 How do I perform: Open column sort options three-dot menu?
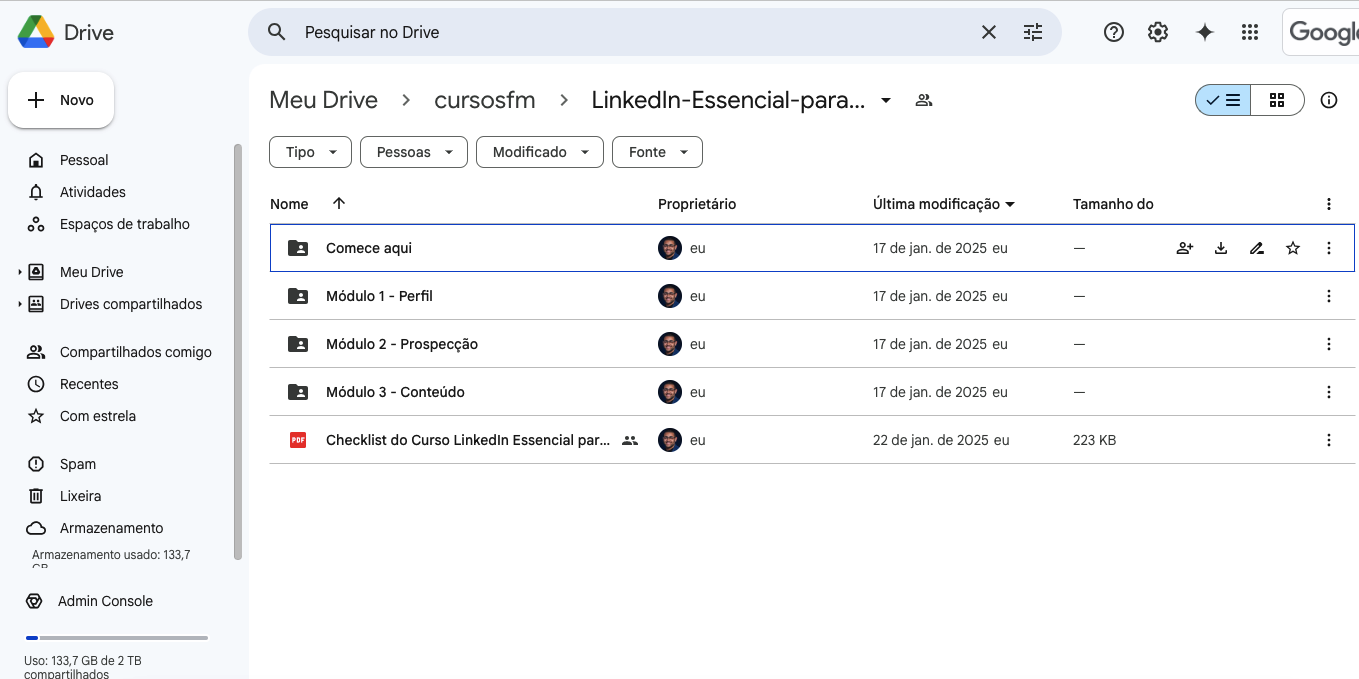1329,204
